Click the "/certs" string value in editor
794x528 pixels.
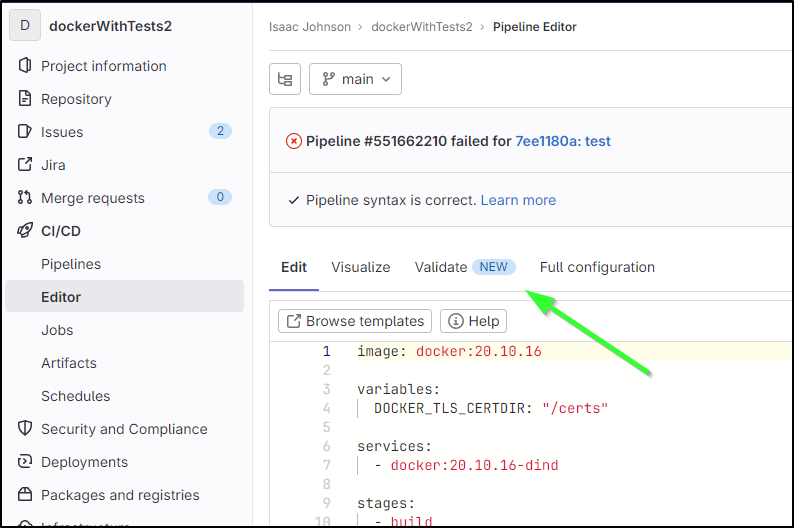pyautogui.click(x=575, y=408)
